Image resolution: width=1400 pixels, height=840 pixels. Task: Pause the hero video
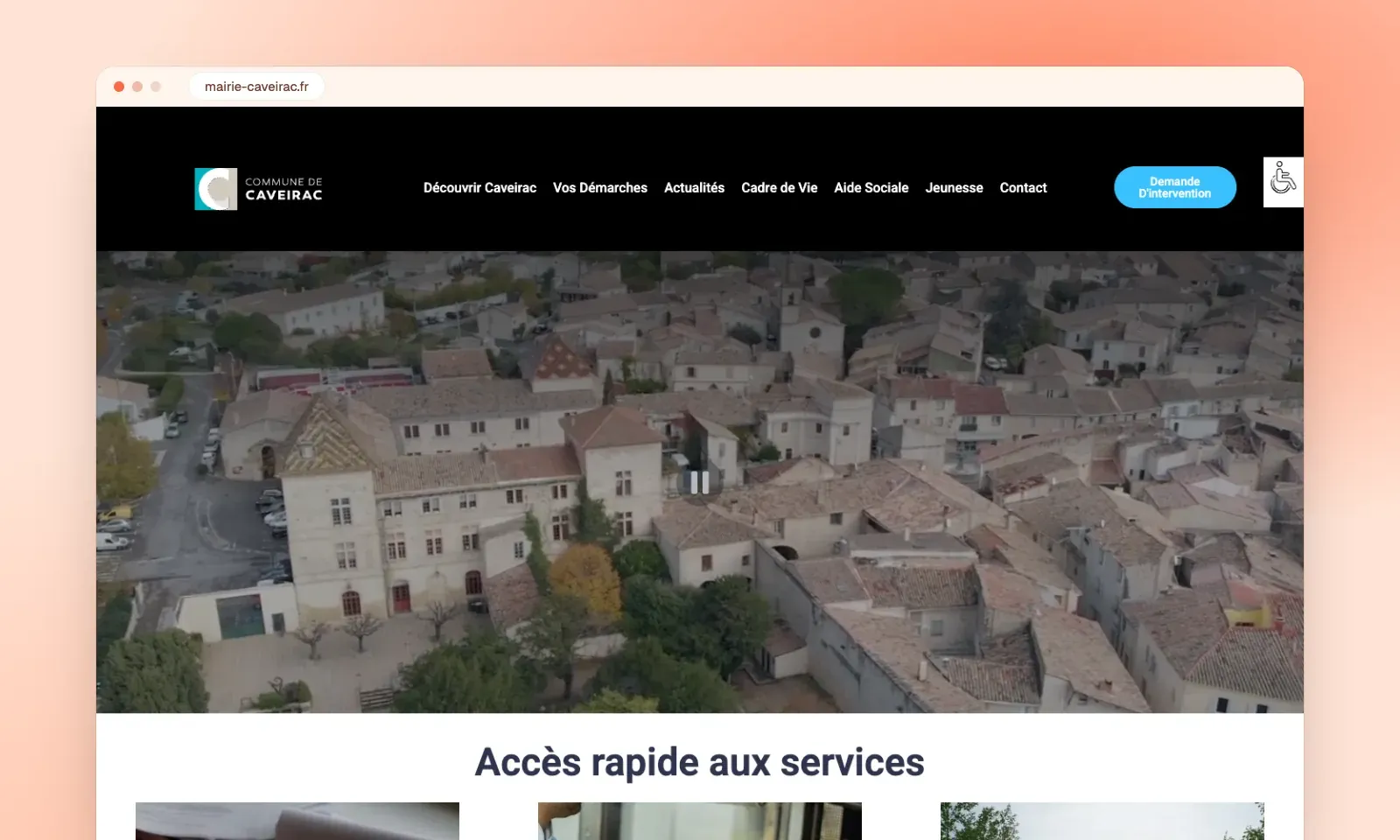tap(700, 482)
